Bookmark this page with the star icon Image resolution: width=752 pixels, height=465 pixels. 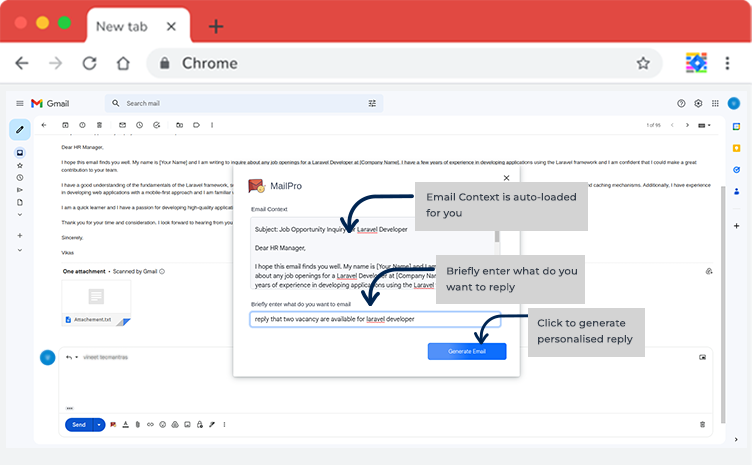643,63
